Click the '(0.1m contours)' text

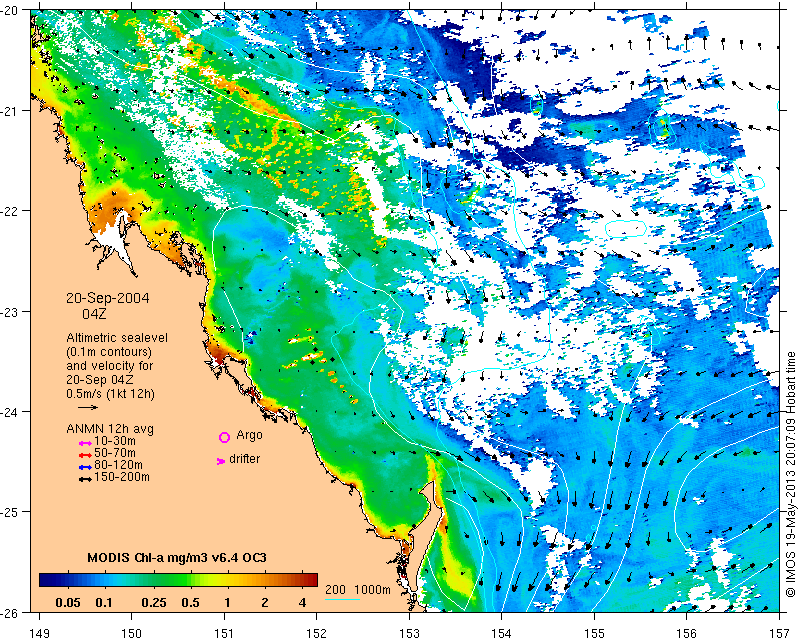click(109, 352)
